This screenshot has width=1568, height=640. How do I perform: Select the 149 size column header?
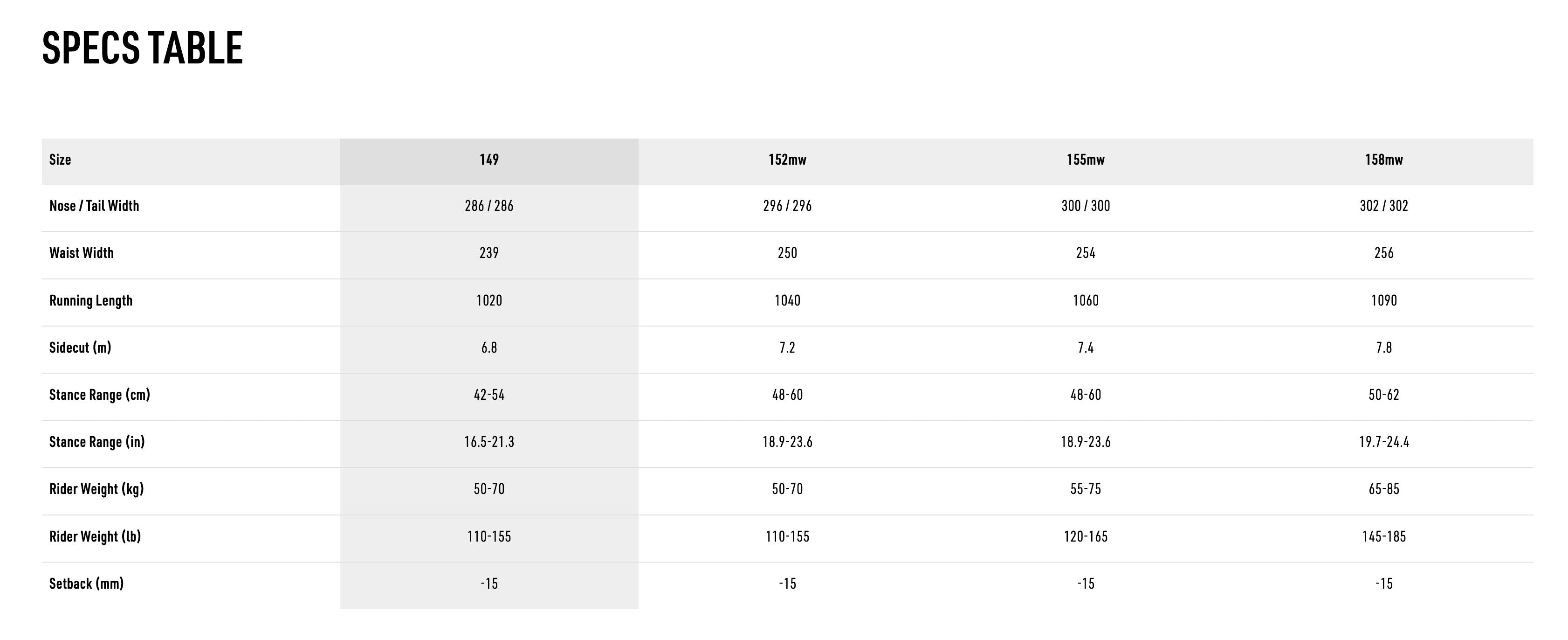click(489, 160)
